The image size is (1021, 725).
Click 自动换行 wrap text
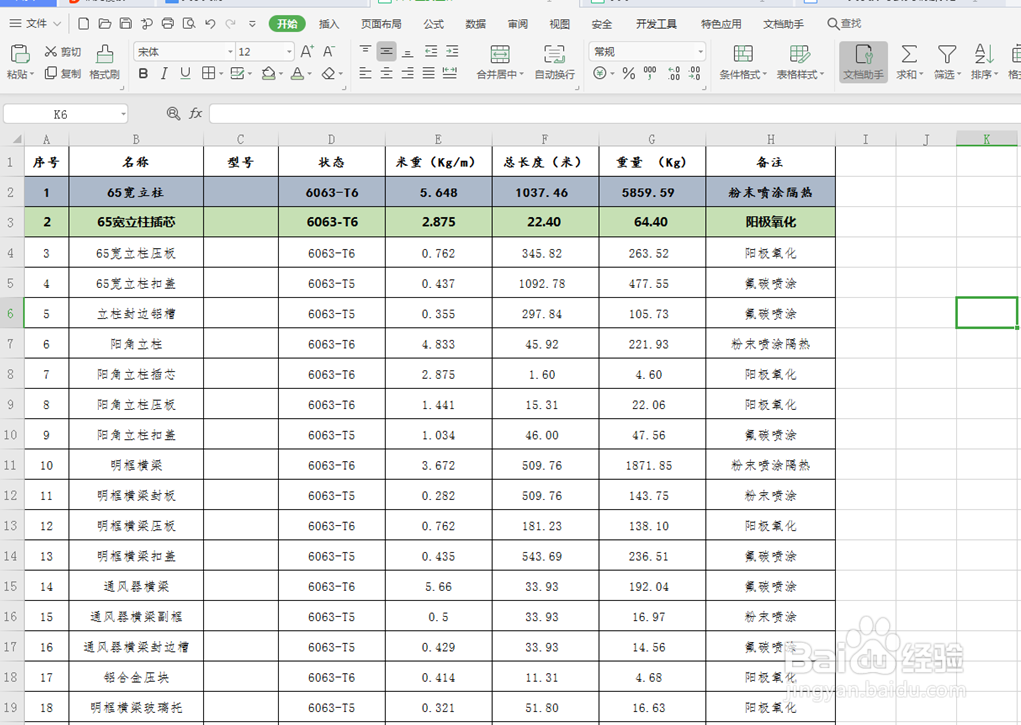[554, 62]
